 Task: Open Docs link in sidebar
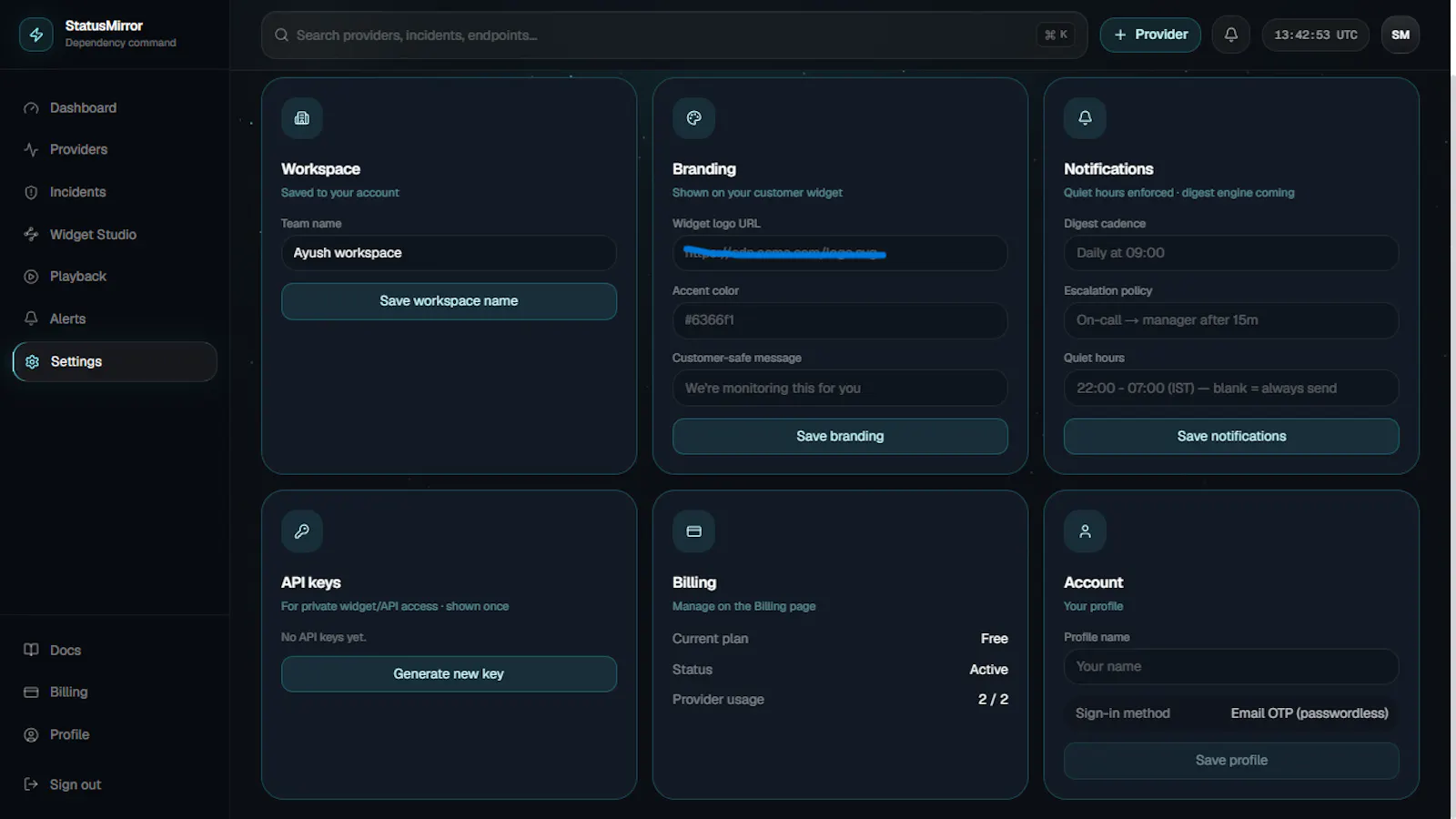click(x=115, y=650)
